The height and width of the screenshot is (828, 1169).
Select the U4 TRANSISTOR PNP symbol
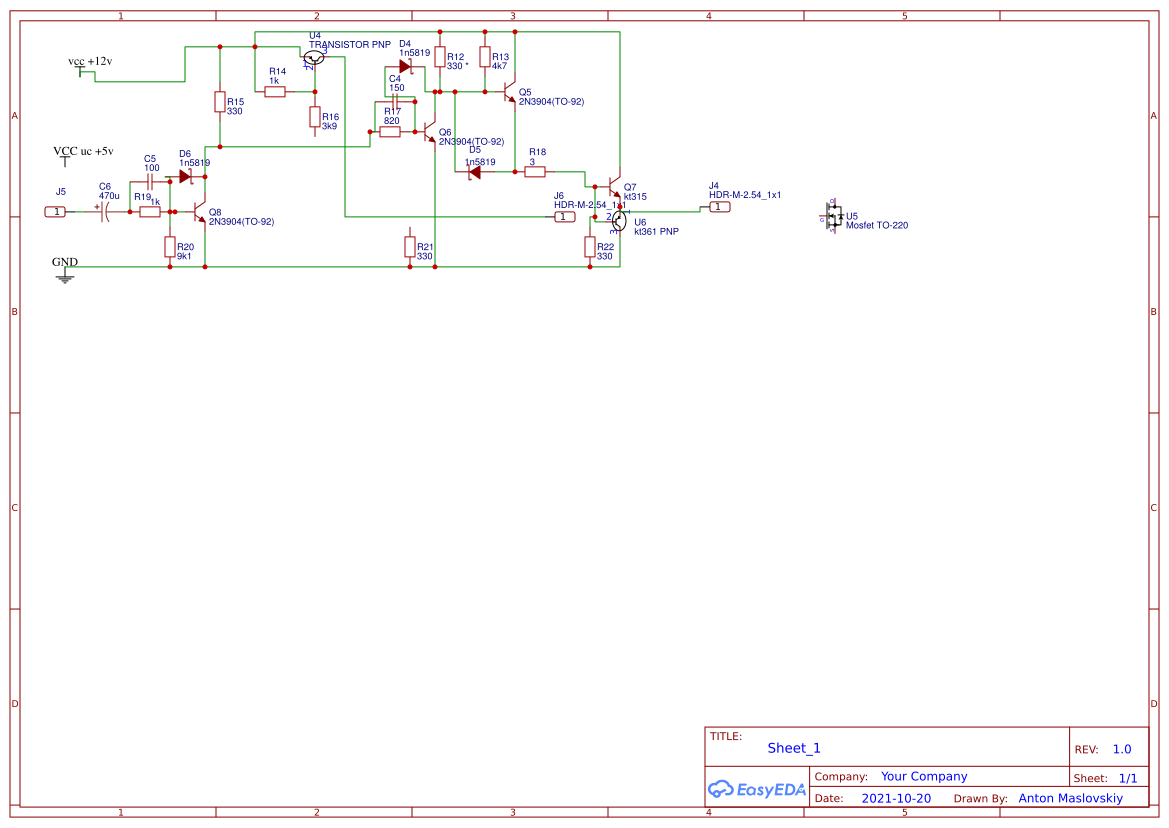(x=315, y=56)
